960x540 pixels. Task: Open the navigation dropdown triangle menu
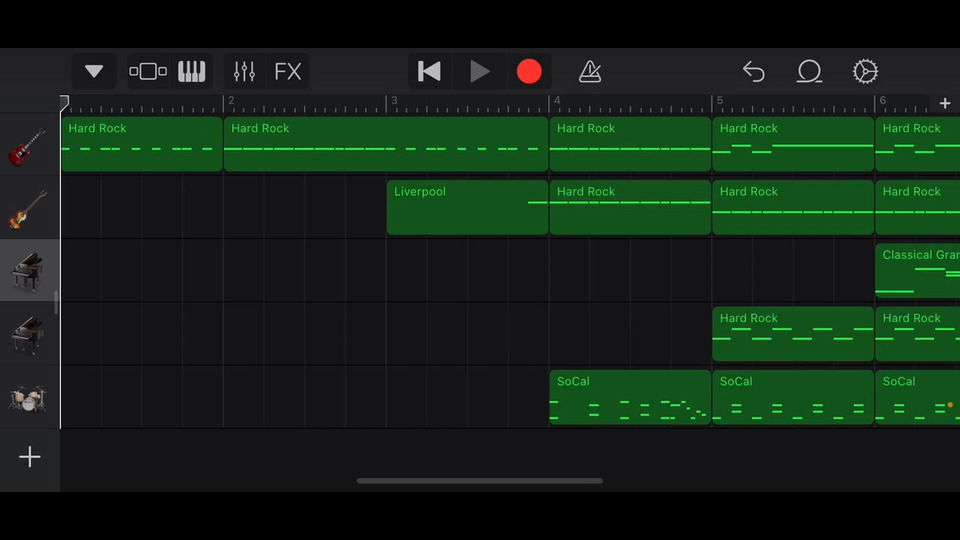94,72
